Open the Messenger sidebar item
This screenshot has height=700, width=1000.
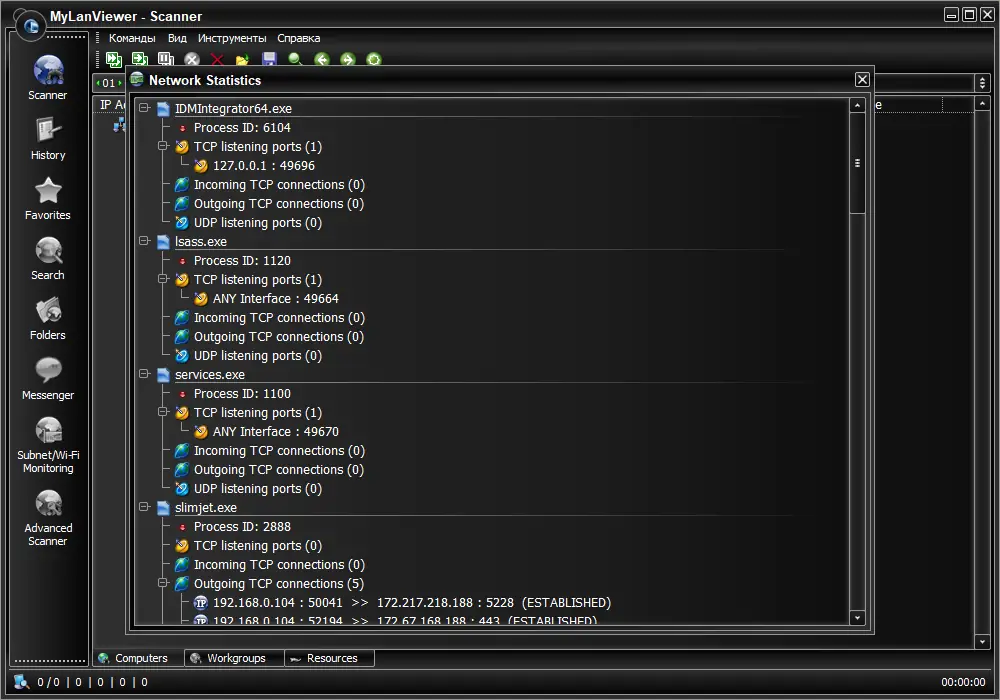(x=48, y=378)
